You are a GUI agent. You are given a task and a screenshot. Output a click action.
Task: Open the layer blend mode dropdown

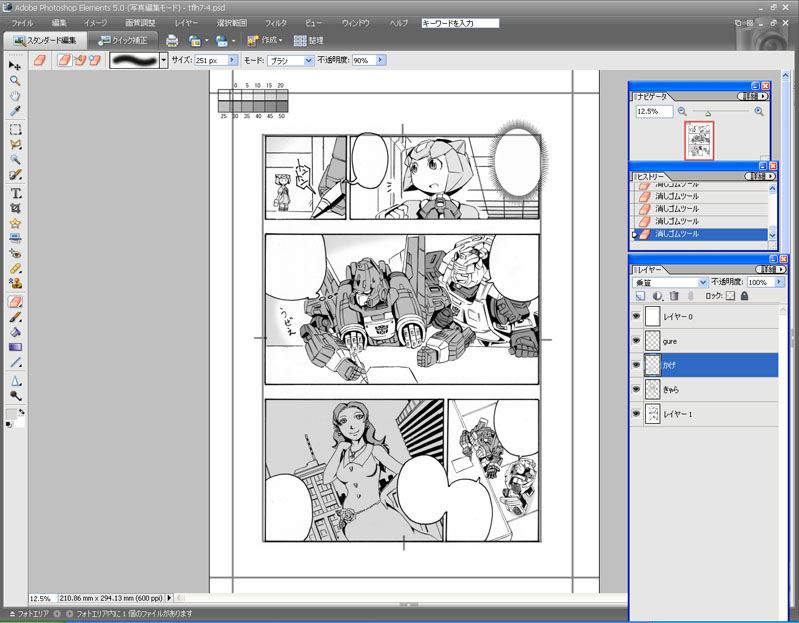tap(703, 282)
